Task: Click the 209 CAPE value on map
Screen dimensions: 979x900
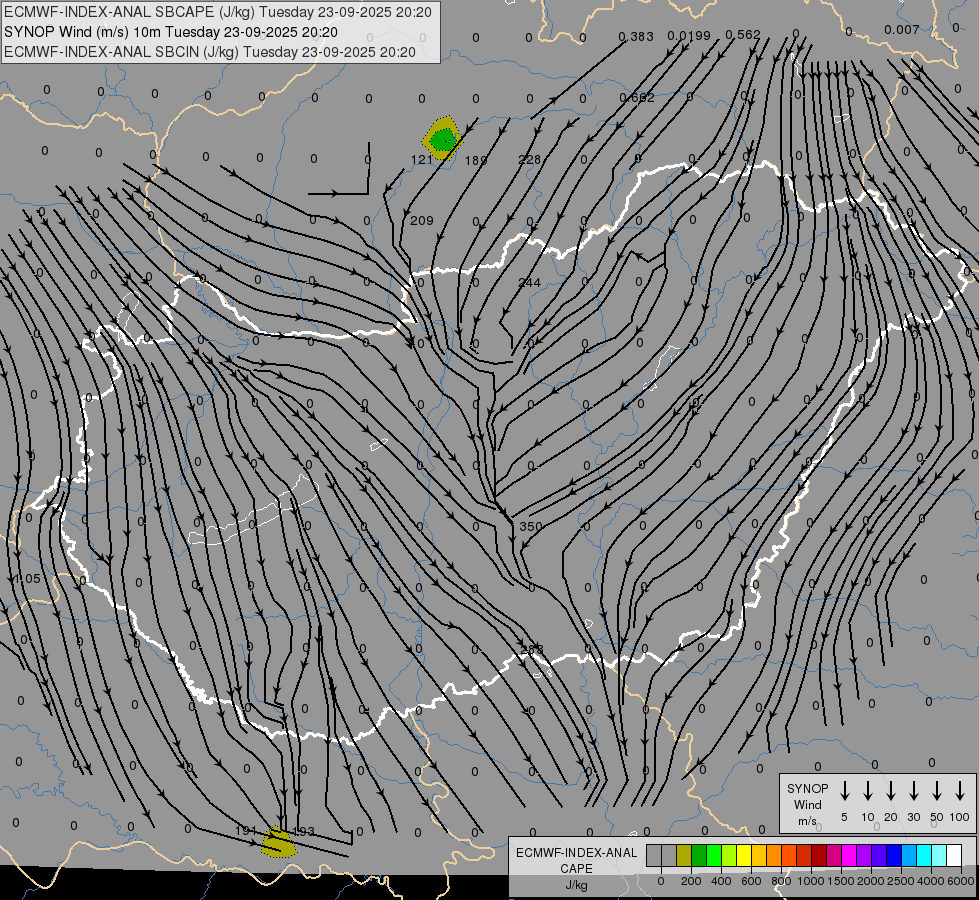Action: pos(421,220)
